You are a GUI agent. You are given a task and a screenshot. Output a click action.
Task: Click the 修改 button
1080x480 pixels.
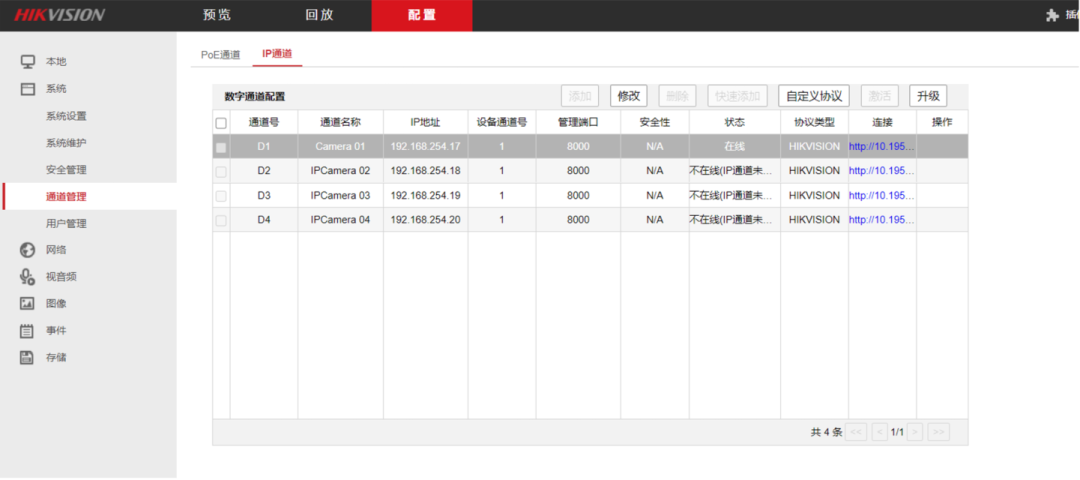coord(628,96)
